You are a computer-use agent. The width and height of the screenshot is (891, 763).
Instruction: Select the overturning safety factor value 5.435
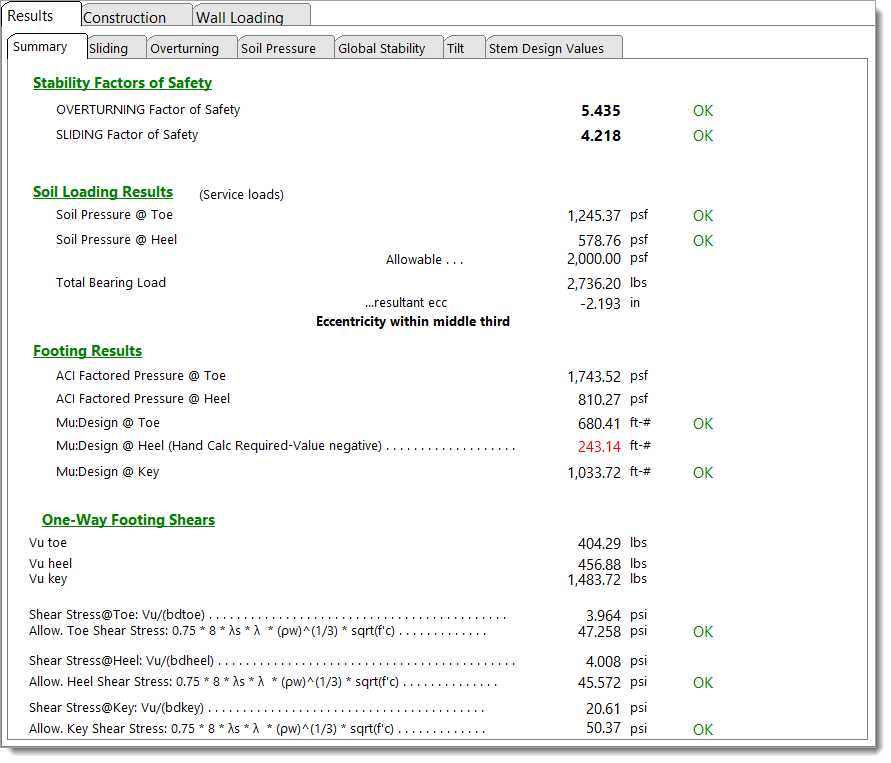[x=600, y=111]
